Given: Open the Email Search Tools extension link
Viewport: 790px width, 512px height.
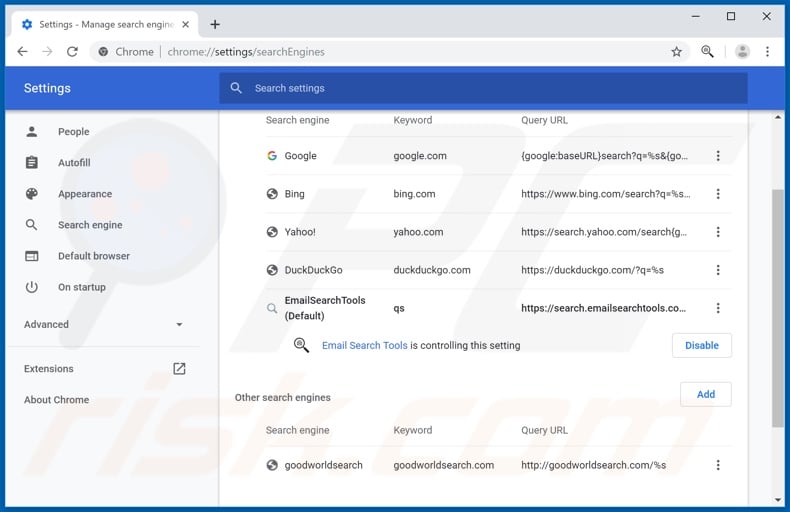Looking at the screenshot, I should (x=365, y=345).
